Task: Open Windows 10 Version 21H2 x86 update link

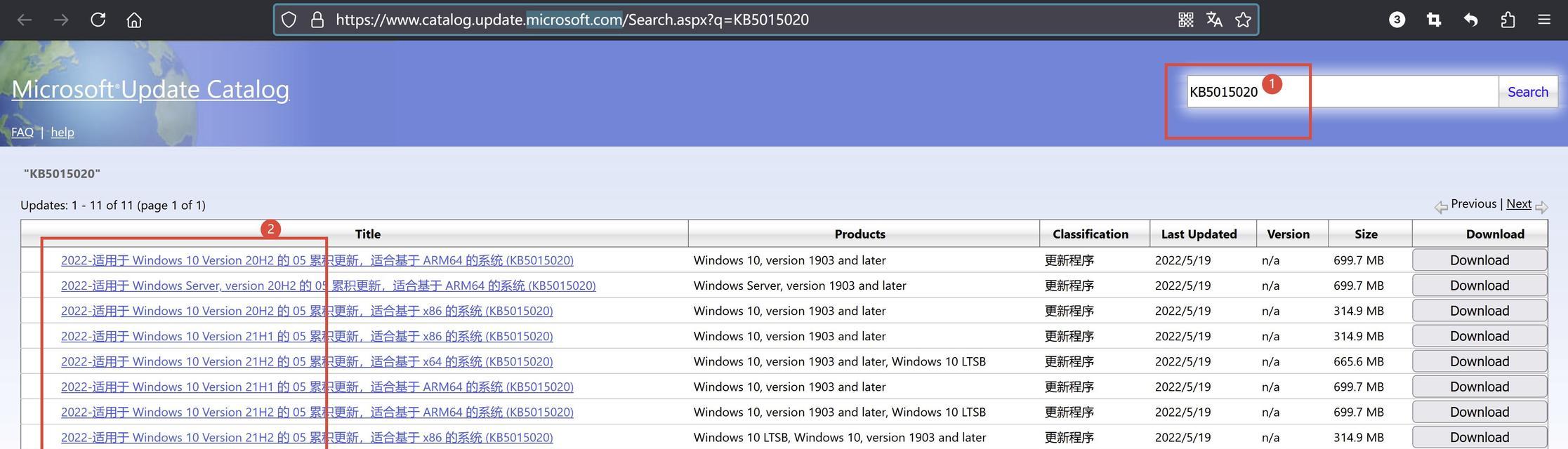Action: 307,437
